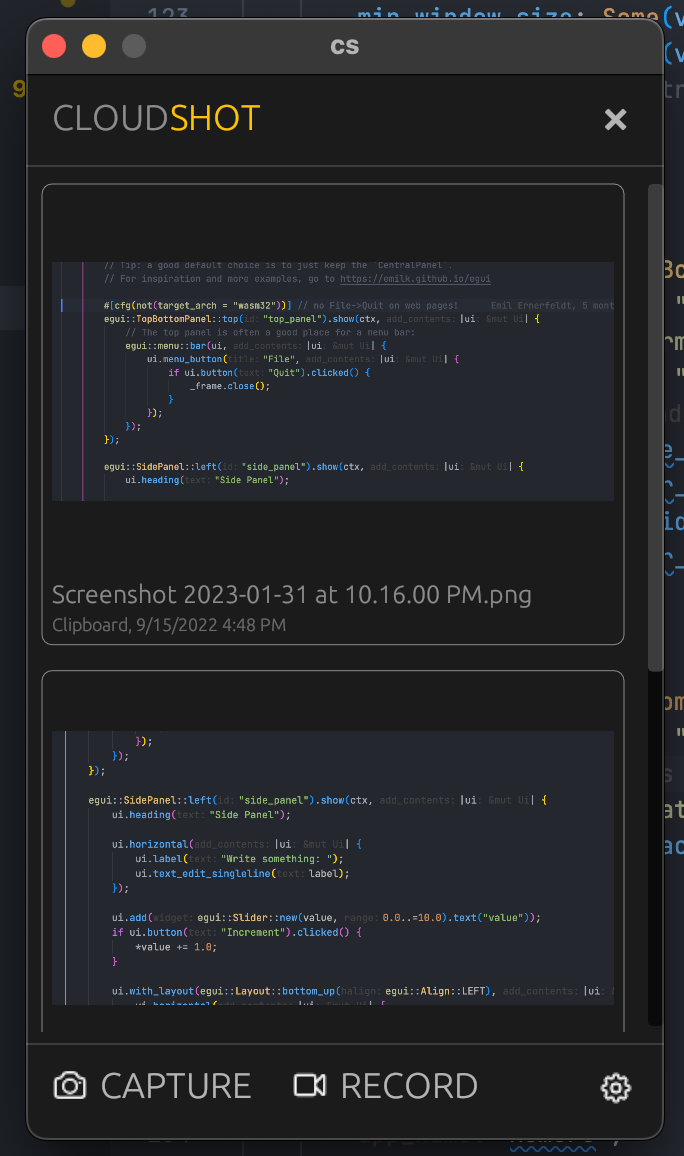Click the RECORD video button
This screenshot has height=1156, width=684.
pos(385,1086)
